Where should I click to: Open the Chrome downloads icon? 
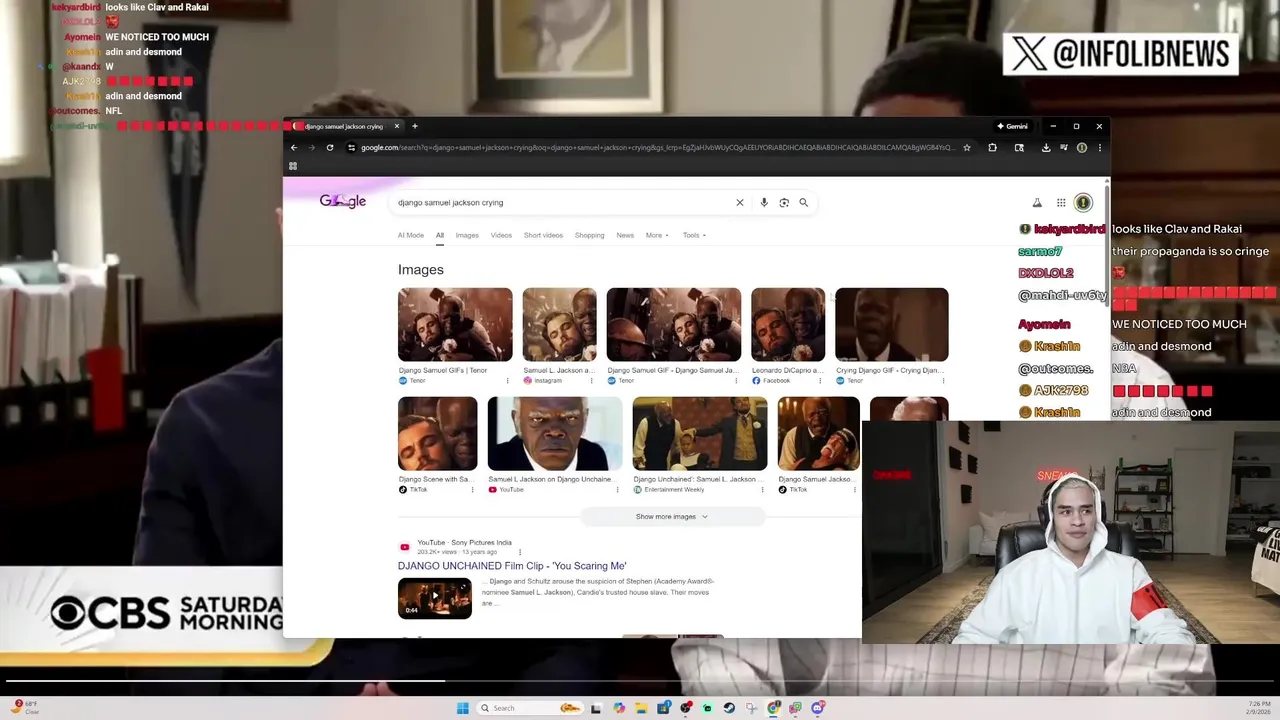click(1045, 148)
